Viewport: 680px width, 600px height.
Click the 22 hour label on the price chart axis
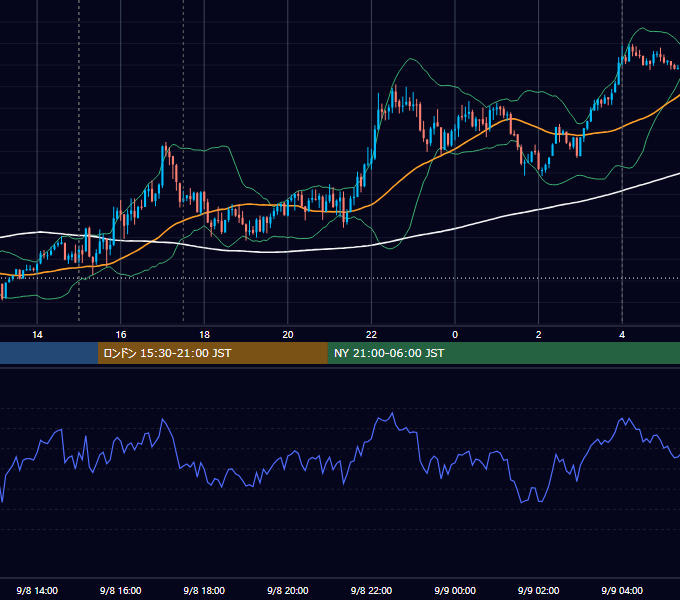coord(371,335)
